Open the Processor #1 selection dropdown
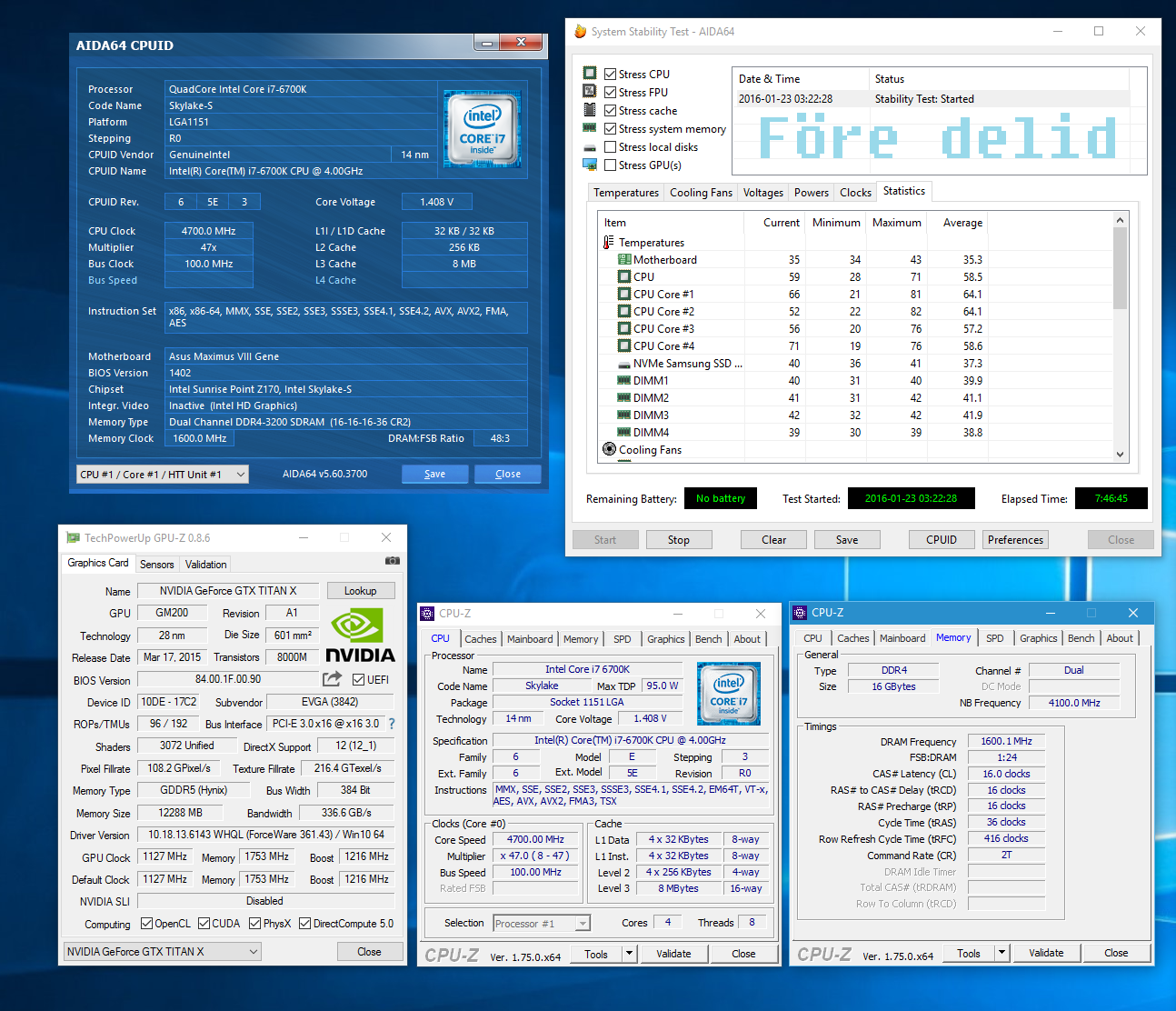 [542, 924]
